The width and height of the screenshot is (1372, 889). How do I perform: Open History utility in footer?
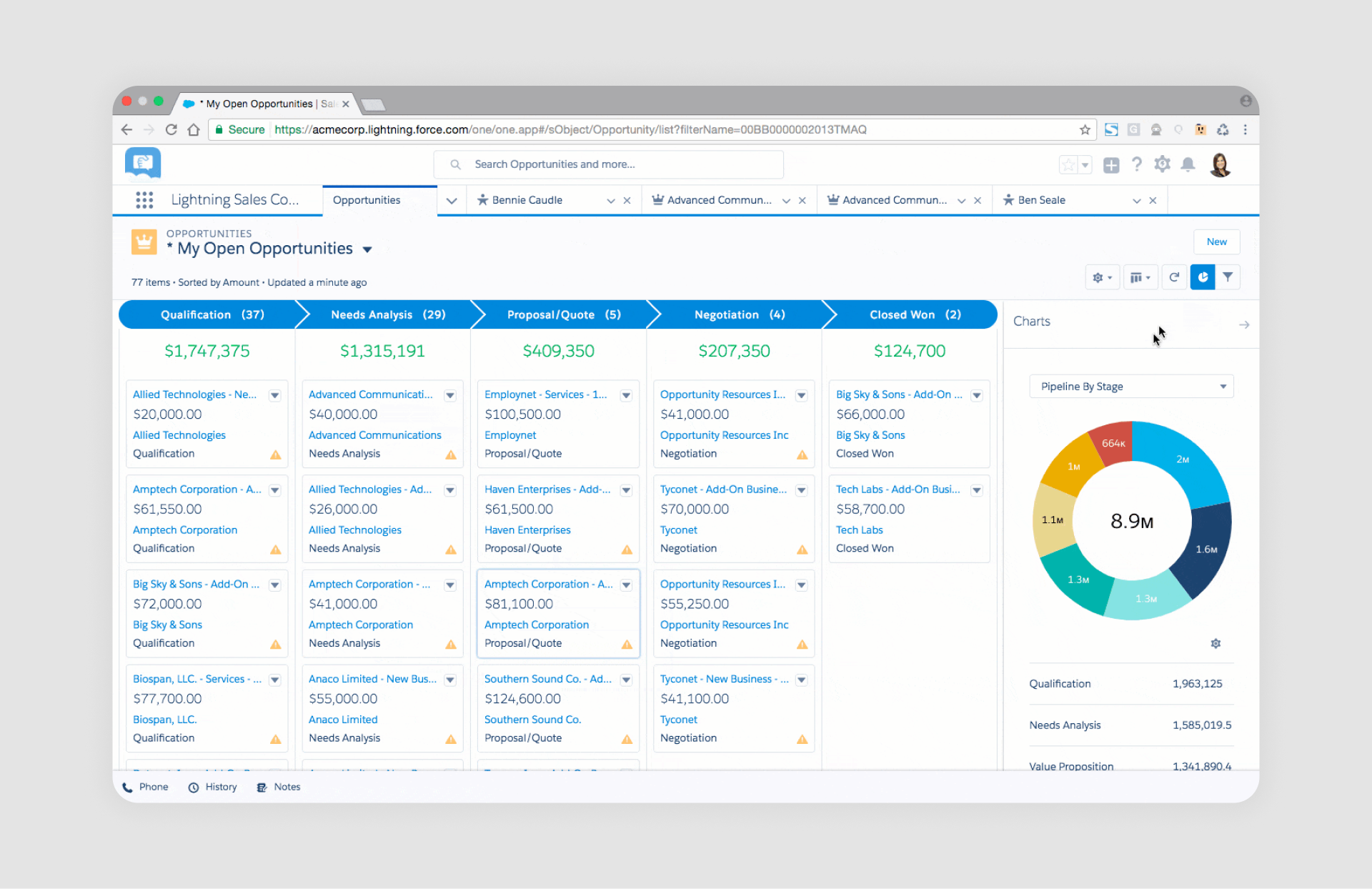pyautogui.click(x=212, y=787)
